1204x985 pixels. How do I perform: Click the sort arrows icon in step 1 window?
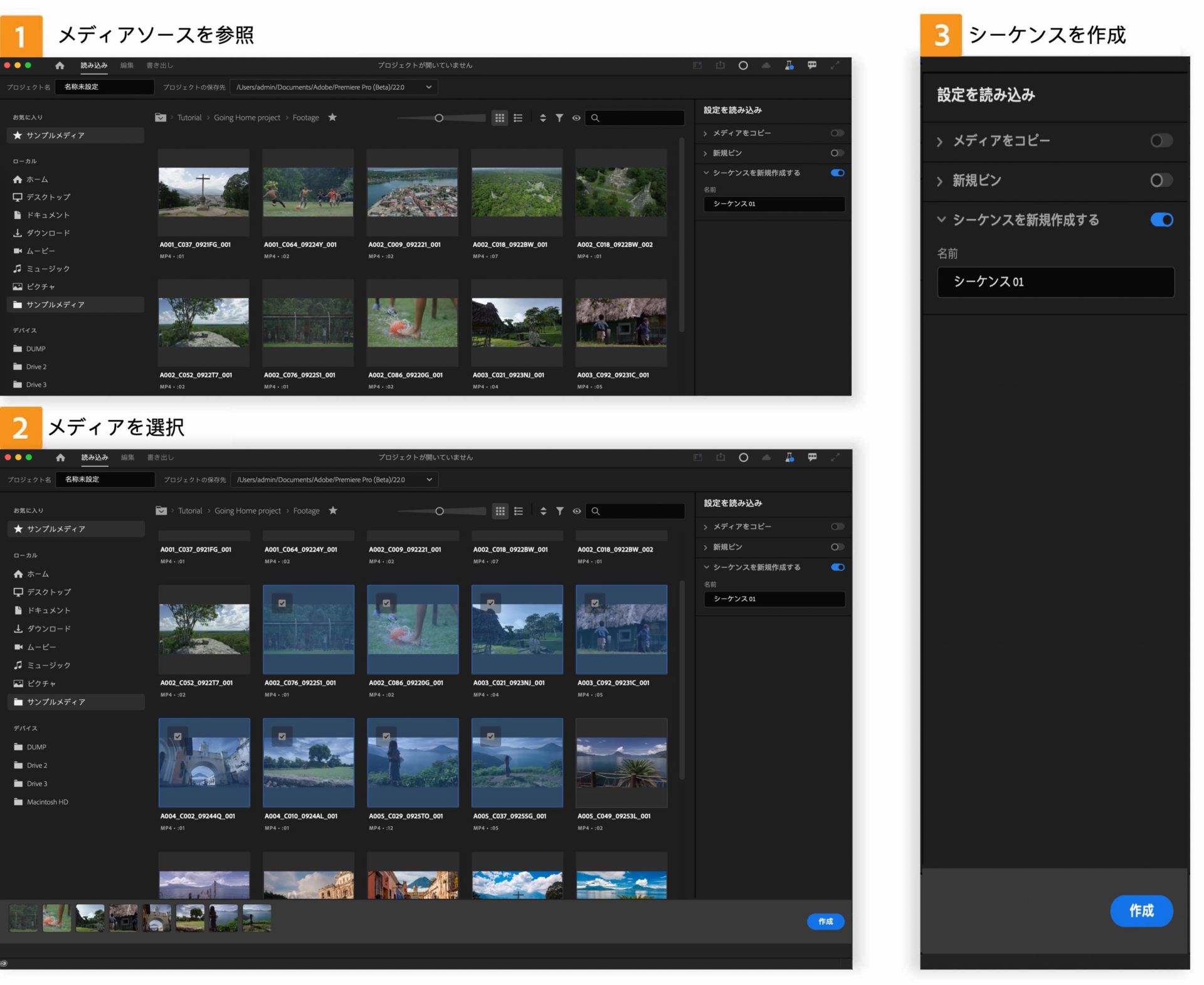point(542,118)
